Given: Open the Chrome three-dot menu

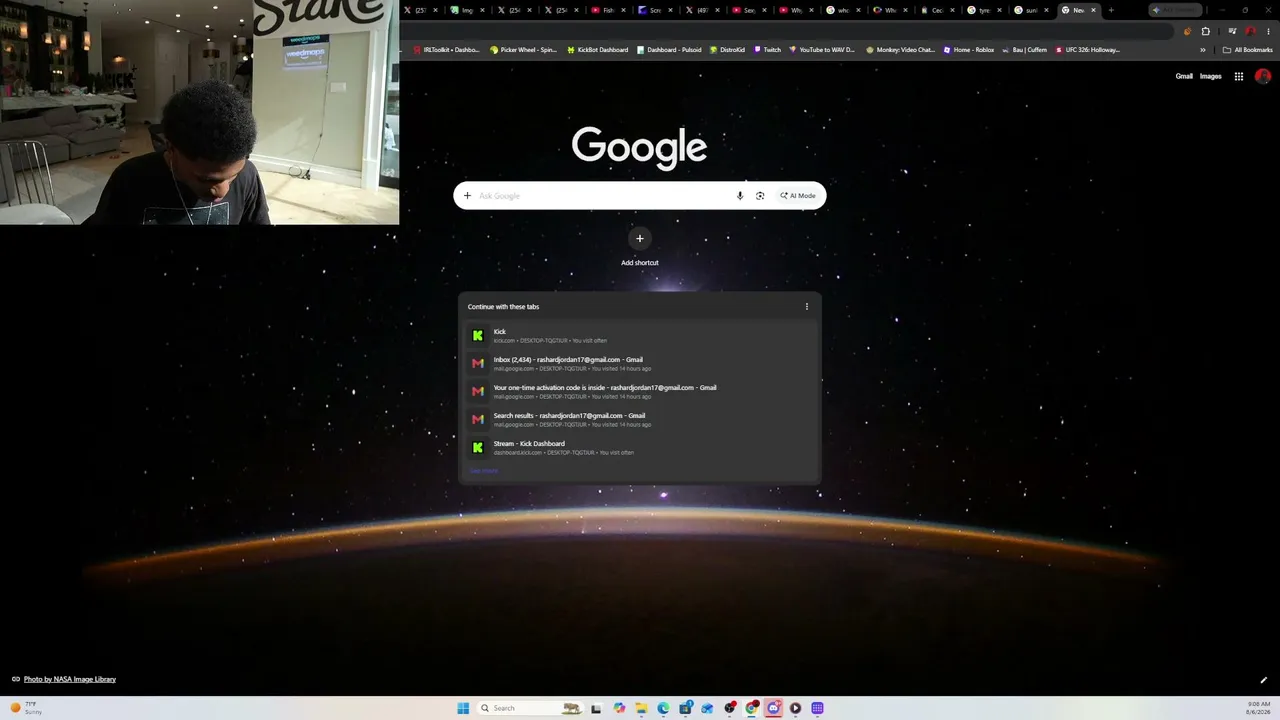Looking at the screenshot, I should [1268, 31].
